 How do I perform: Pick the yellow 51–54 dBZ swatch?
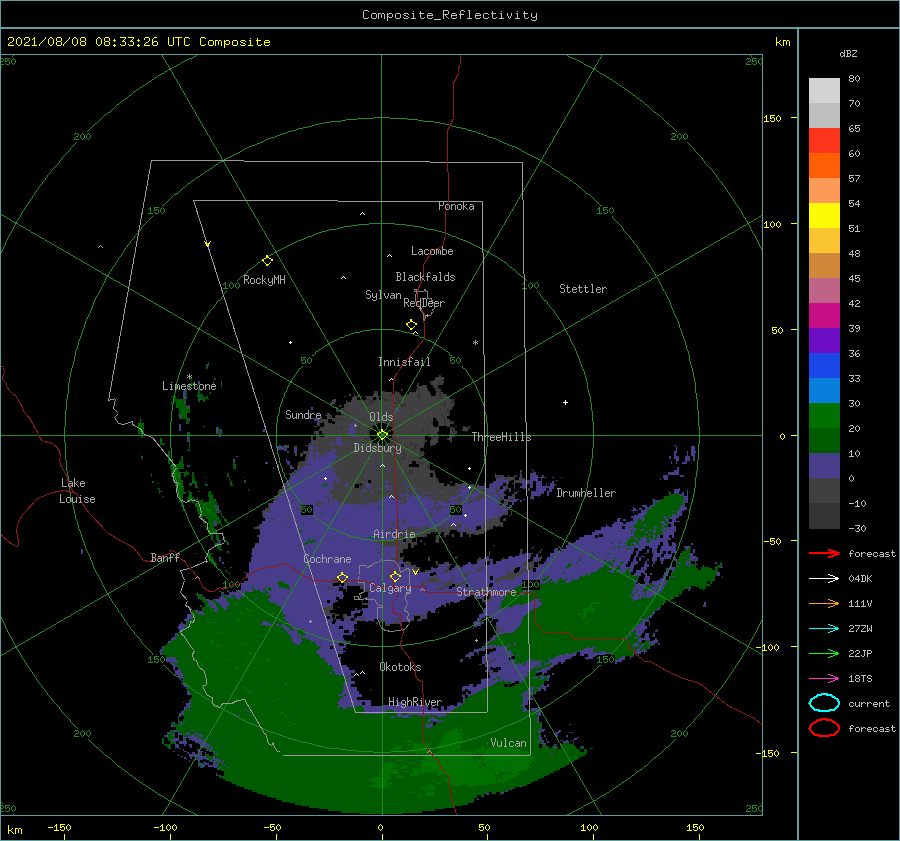tap(824, 216)
